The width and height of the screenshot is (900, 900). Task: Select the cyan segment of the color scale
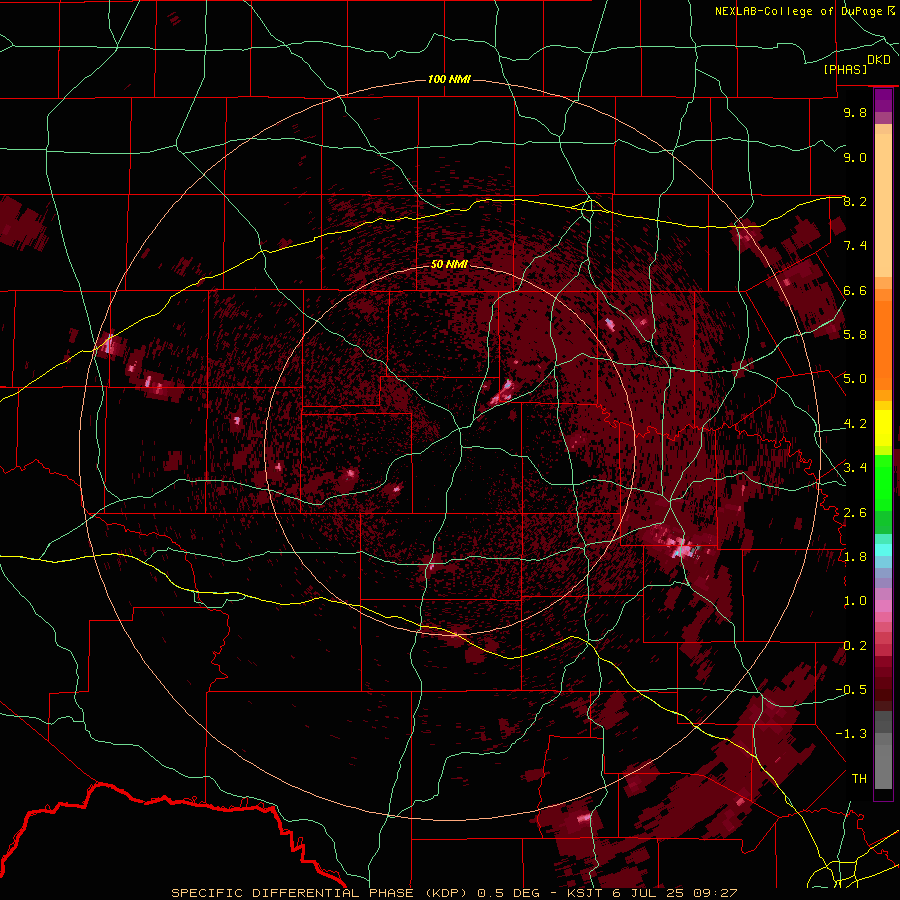[883, 550]
